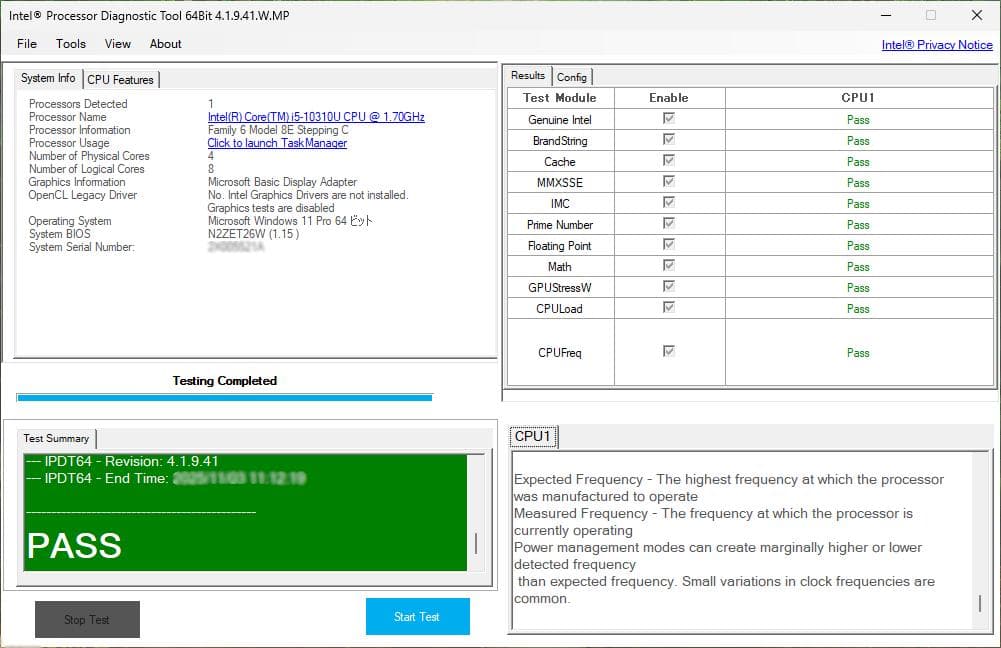Click the CPU1 description scrollbar thumb

coord(980,603)
